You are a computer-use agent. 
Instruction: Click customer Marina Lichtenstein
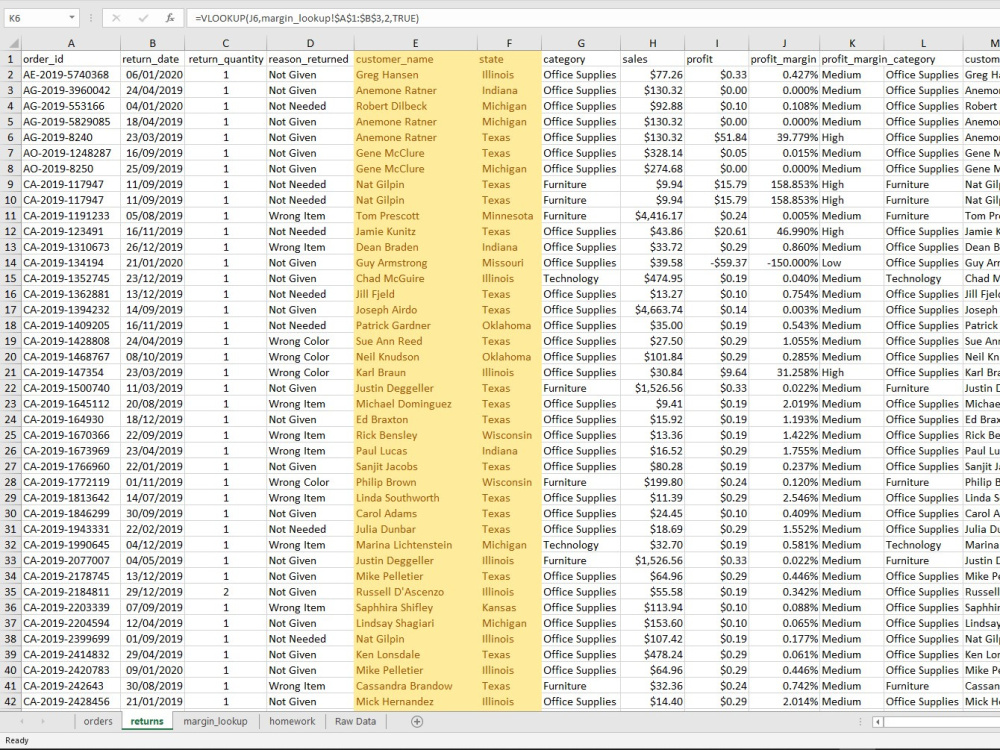(x=415, y=545)
